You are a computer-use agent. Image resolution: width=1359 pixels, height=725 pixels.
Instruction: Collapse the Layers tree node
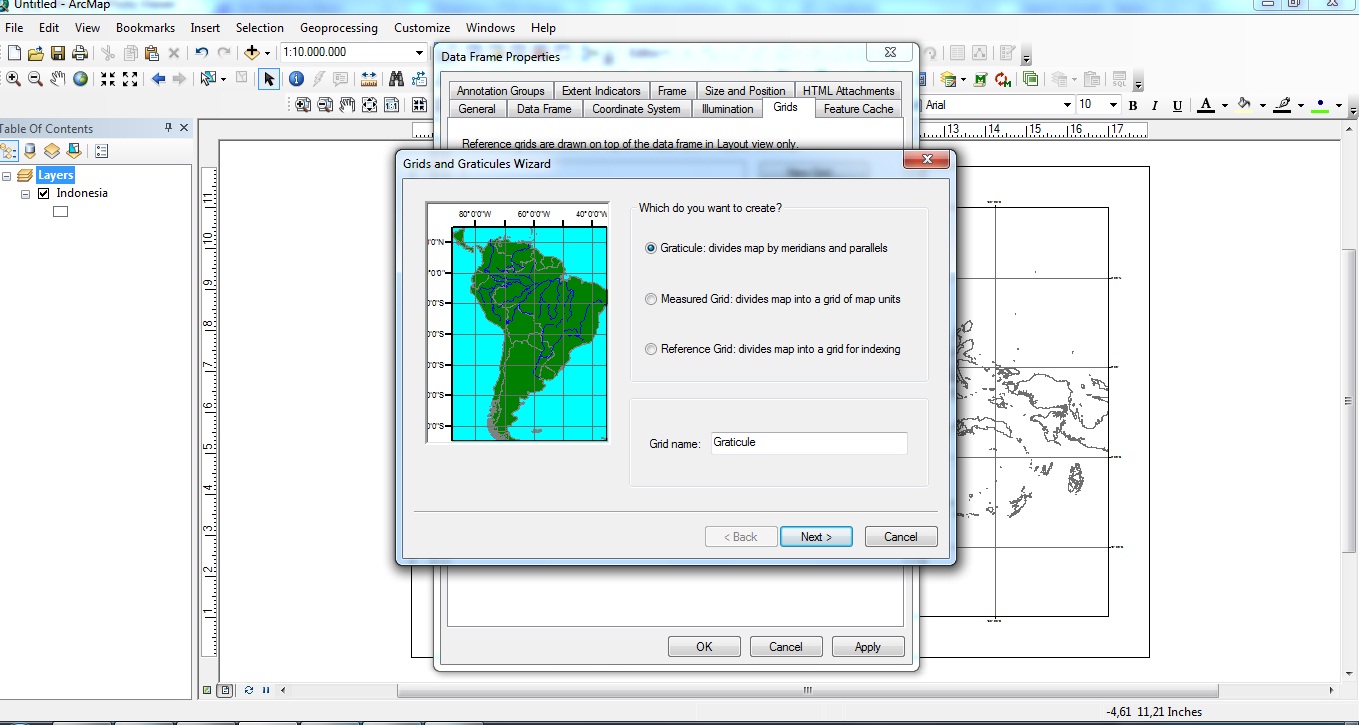click(x=7, y=176)
